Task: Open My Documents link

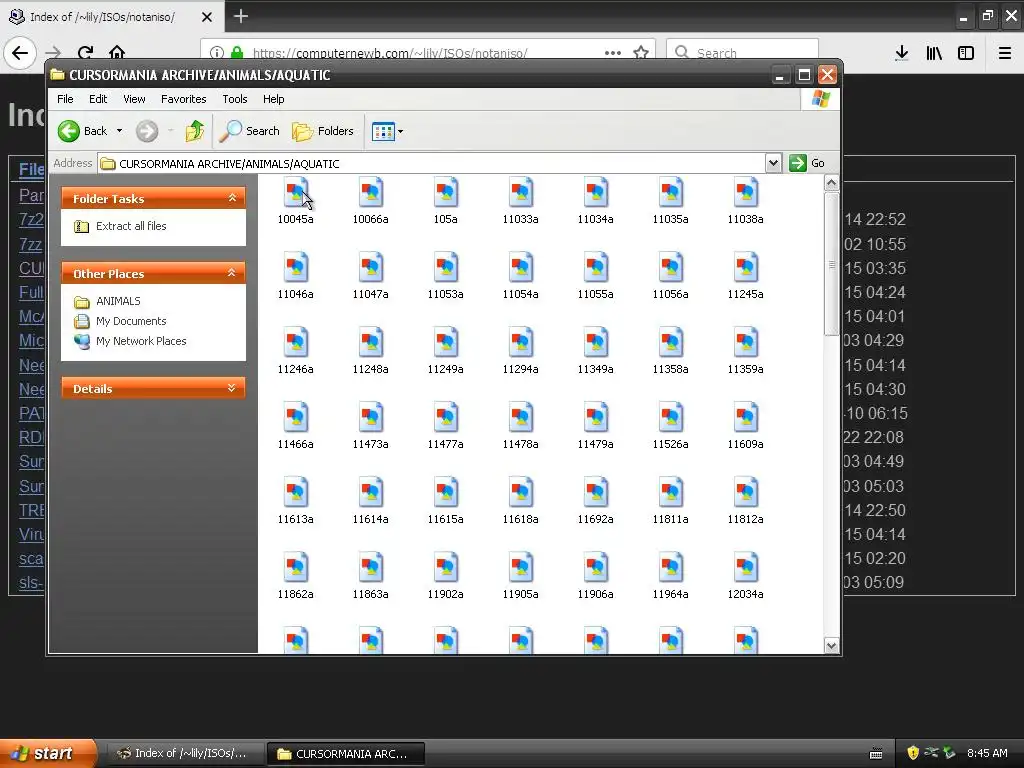Action: click(x=131, y=321)
